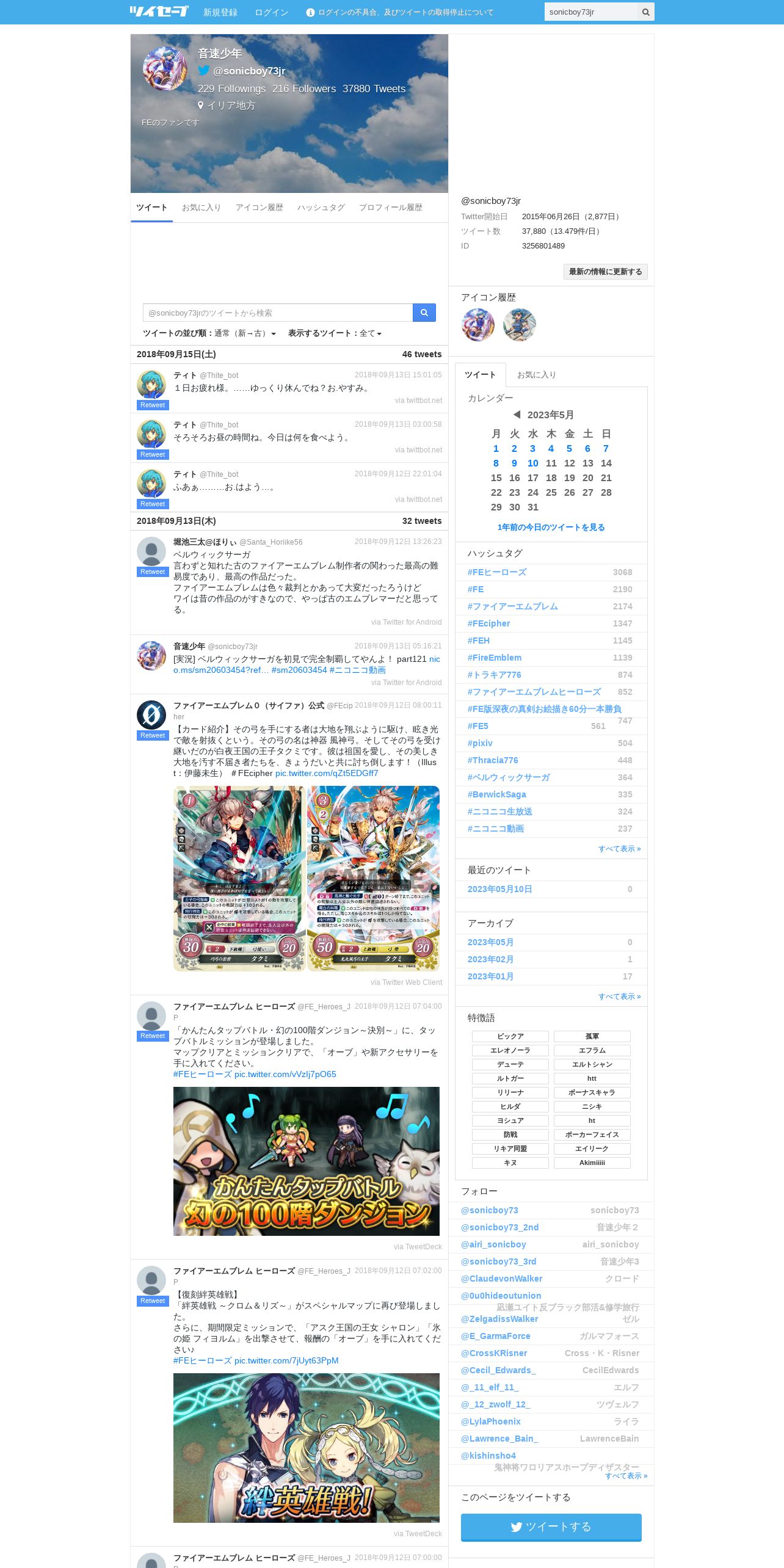Open the ハッシュタグ tab
The width and height of the screenshot is (784, 1568).
coord(321,208)
